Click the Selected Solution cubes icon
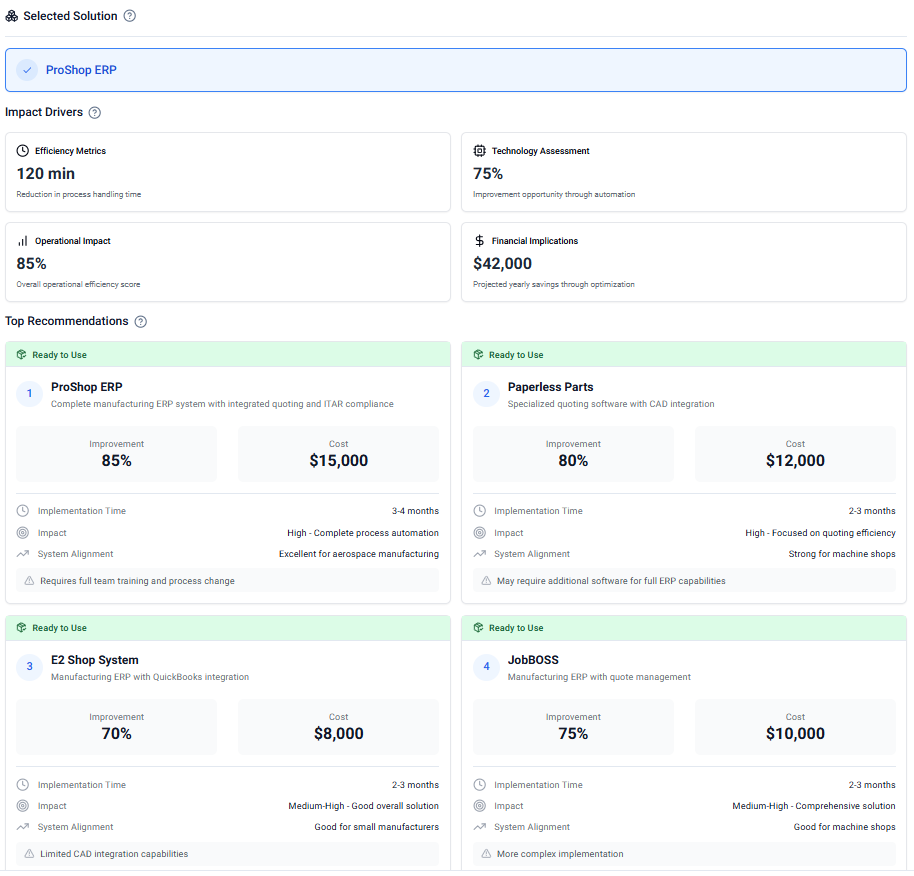This screenshot has width=914, height=876. 12,16
